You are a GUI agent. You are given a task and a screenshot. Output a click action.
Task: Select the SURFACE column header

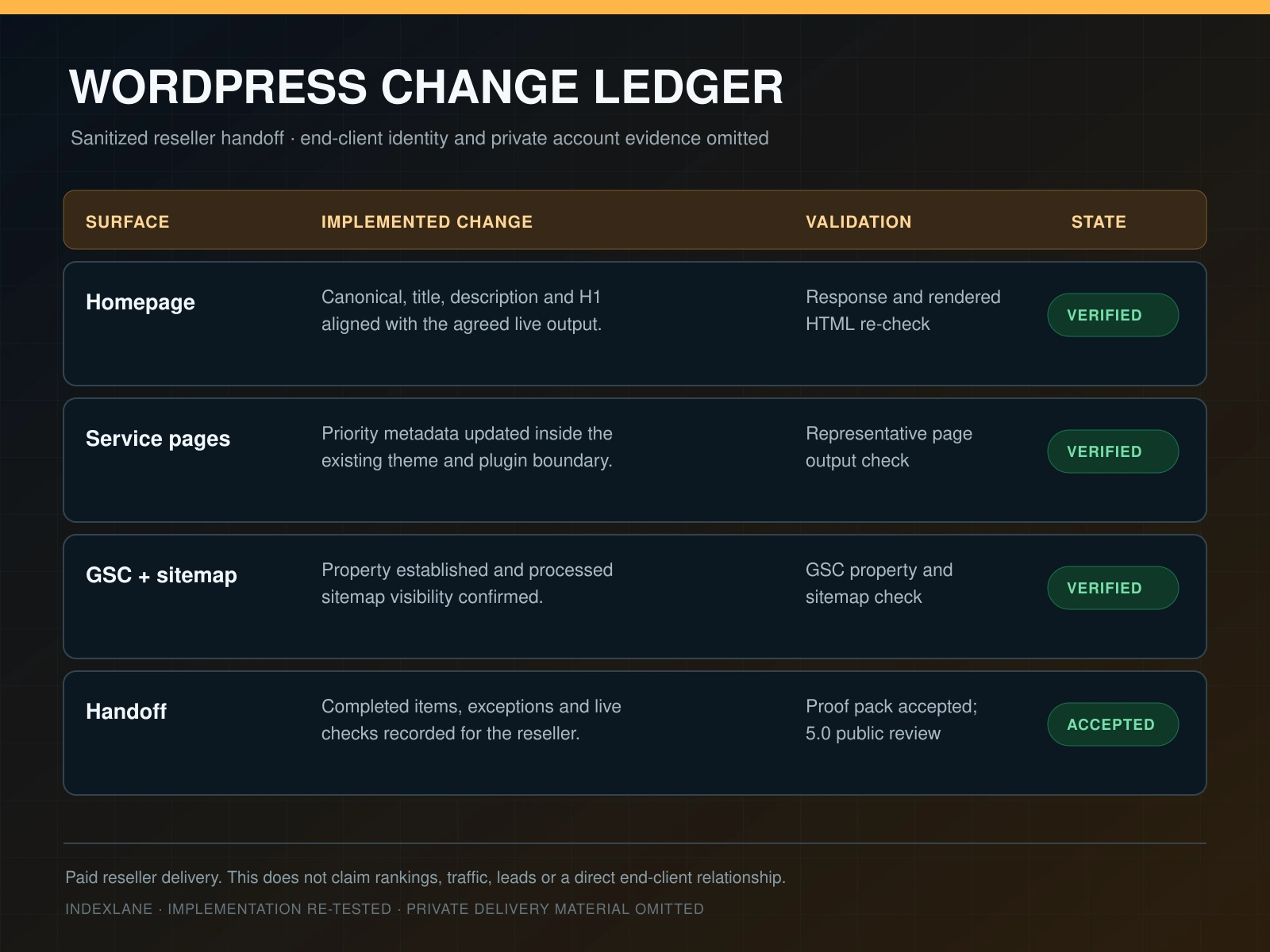pyautogui.click(x=128, y=222)
